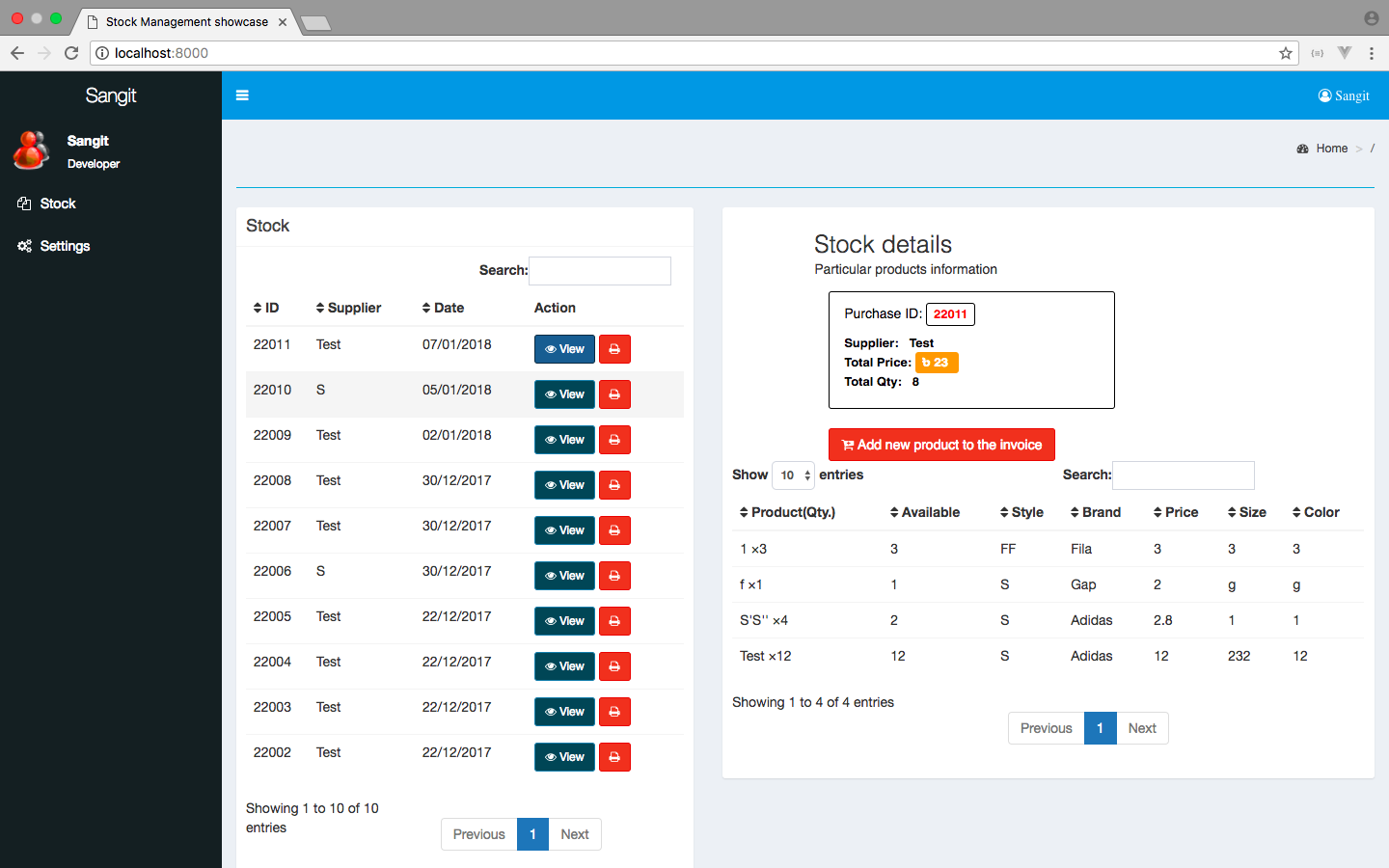Sort product details by Brand column

coord(1095,512)
